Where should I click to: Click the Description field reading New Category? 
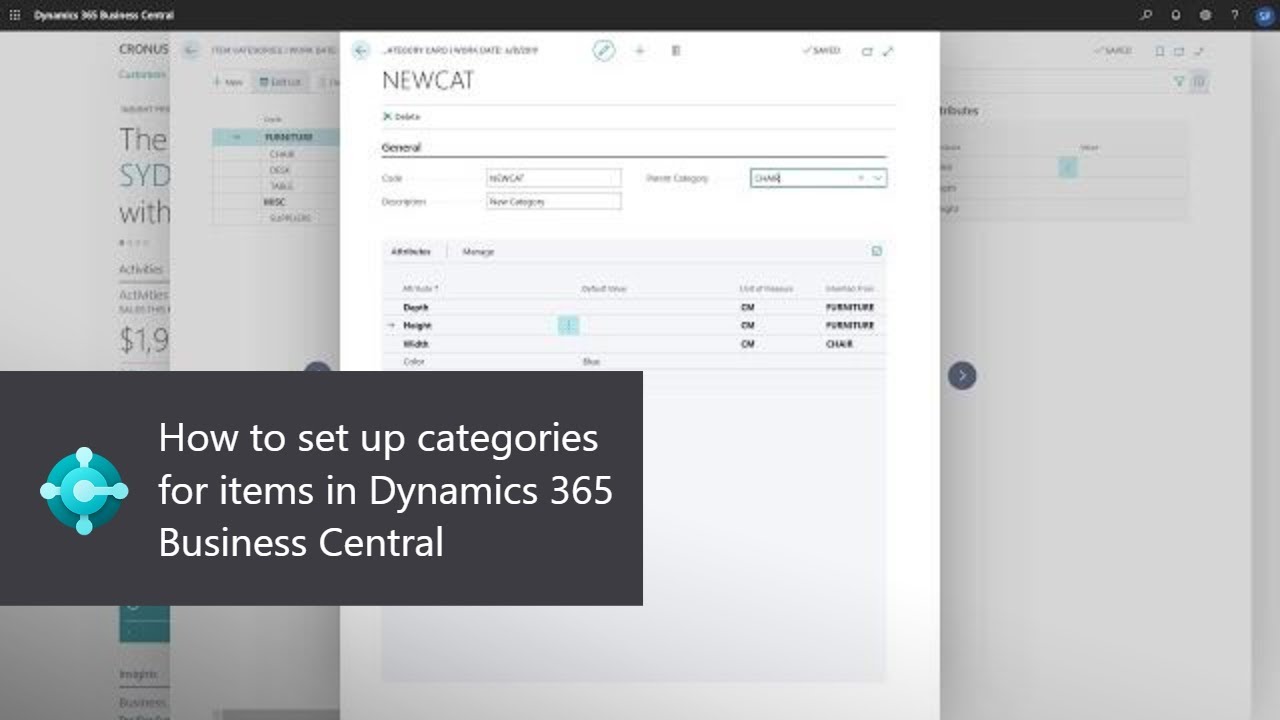(553, 201)
